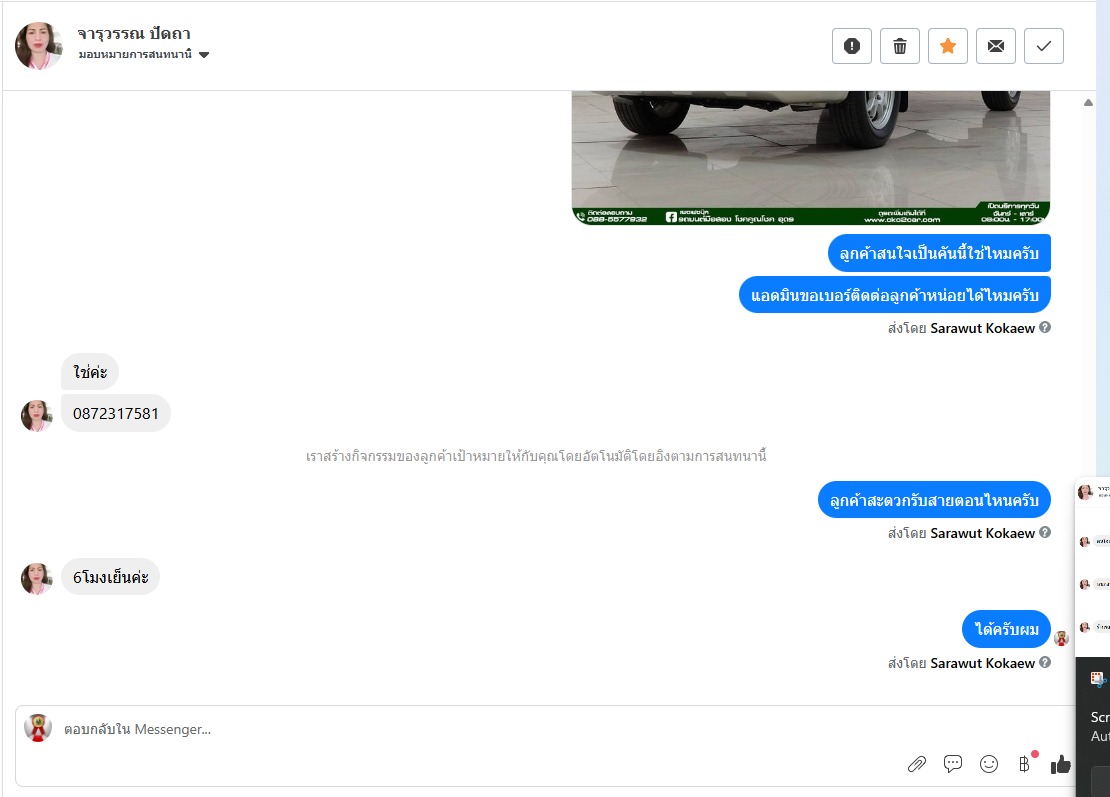Open saved replies speech bubble icon

click(953, 764)
